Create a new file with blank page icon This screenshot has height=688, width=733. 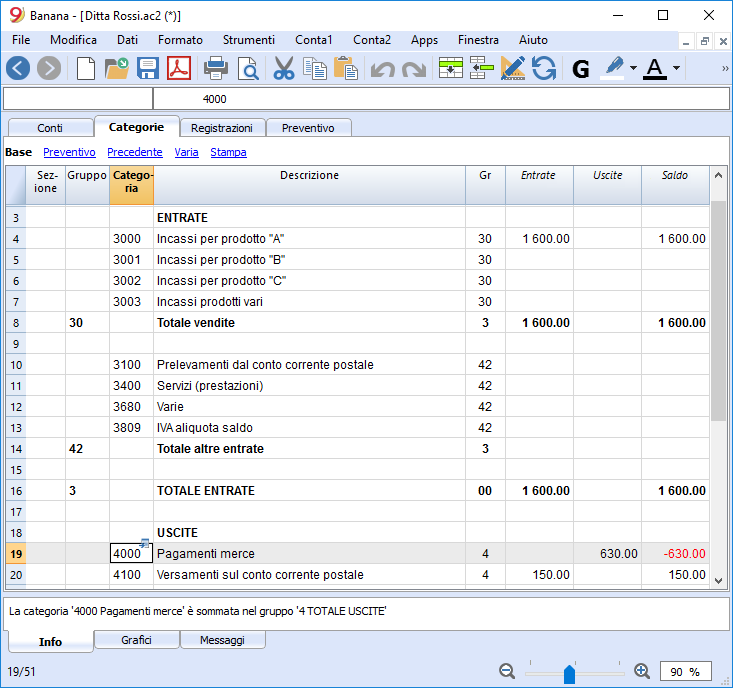(86, 68)
